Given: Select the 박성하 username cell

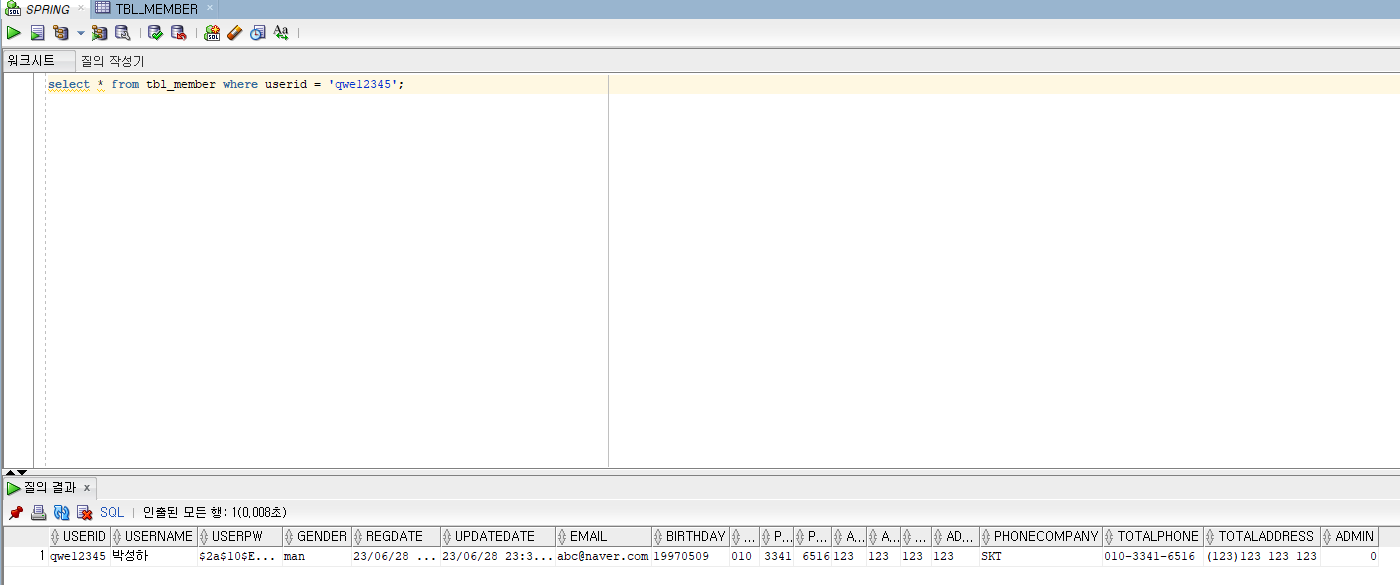Looking at the screenshot, I should [x=154, y=556].
